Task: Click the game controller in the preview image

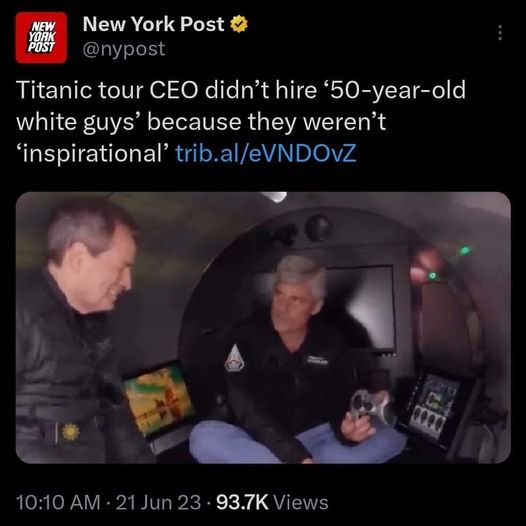Action: 369,407
